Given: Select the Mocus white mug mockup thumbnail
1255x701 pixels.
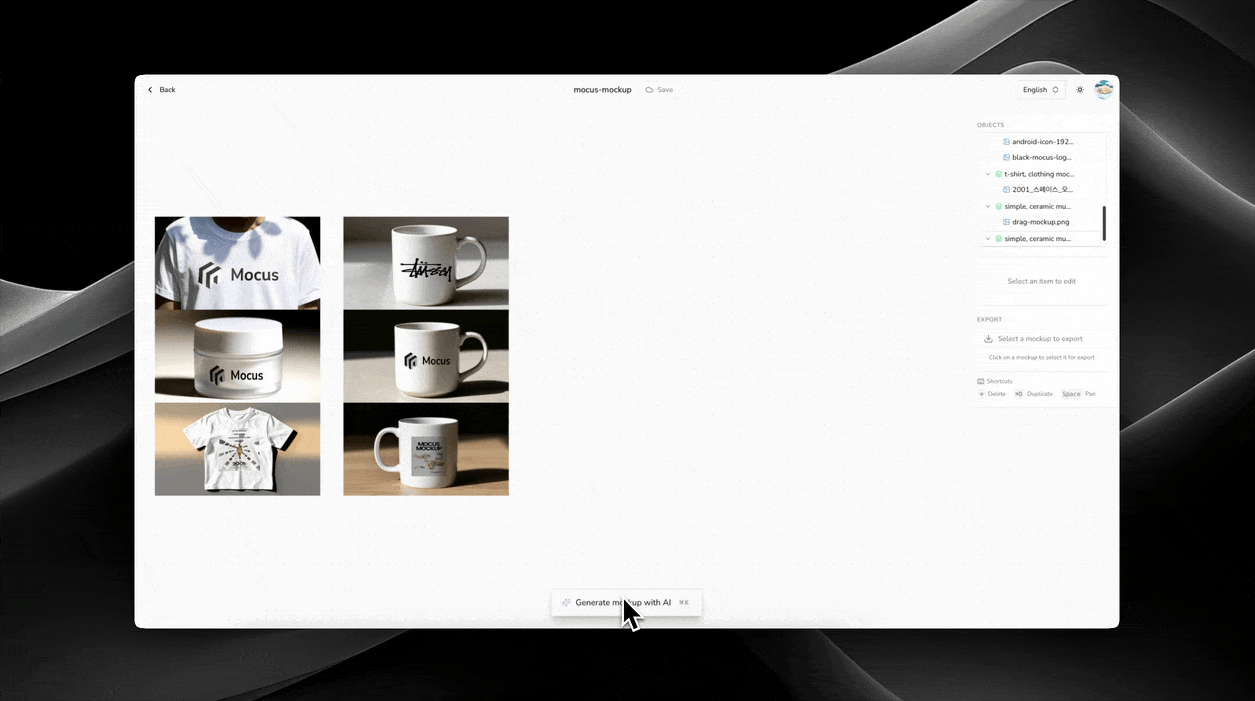Looking at the screenshot, I should (425, 355).
